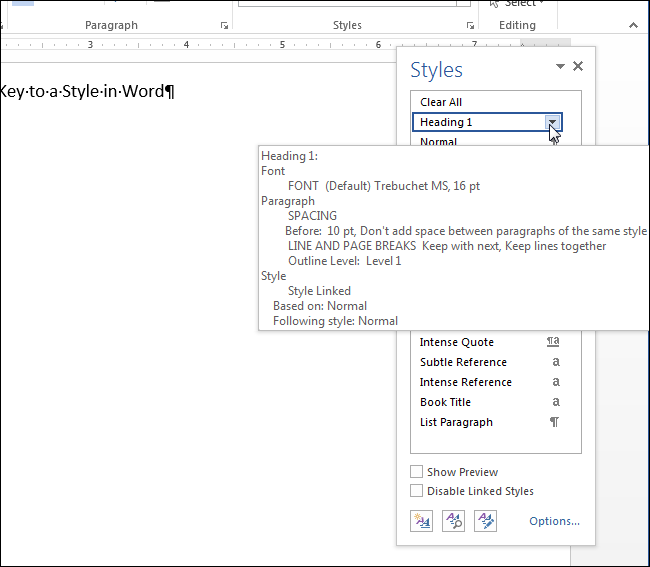The image size is (650, 567).
Task: Open the Styles pane task options arrow
Action: pyautogui.click(x=560, y=67)
